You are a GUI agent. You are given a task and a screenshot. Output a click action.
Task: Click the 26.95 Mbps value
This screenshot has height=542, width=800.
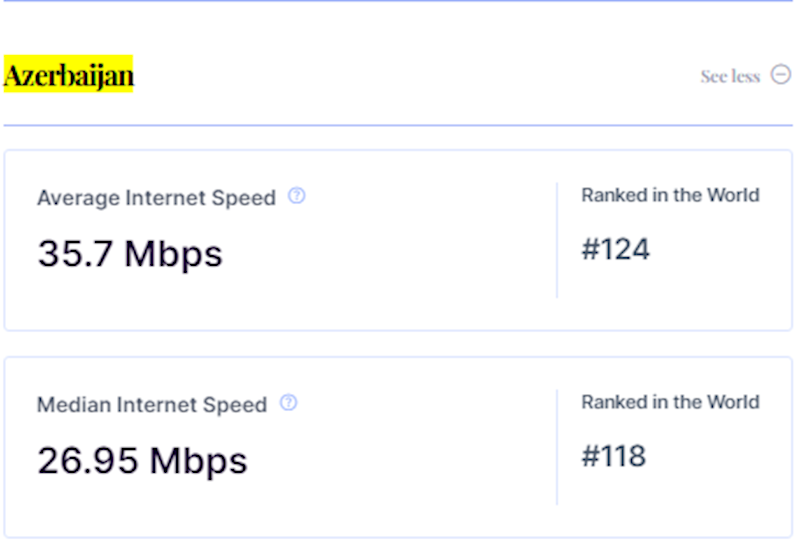coord(142,461)
